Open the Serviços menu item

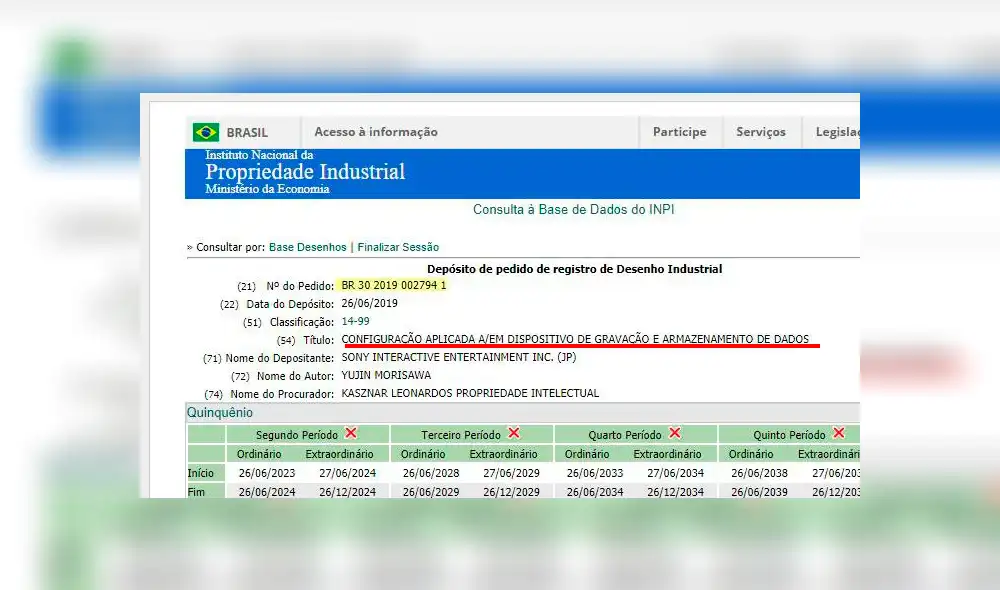tap(761, 132)
